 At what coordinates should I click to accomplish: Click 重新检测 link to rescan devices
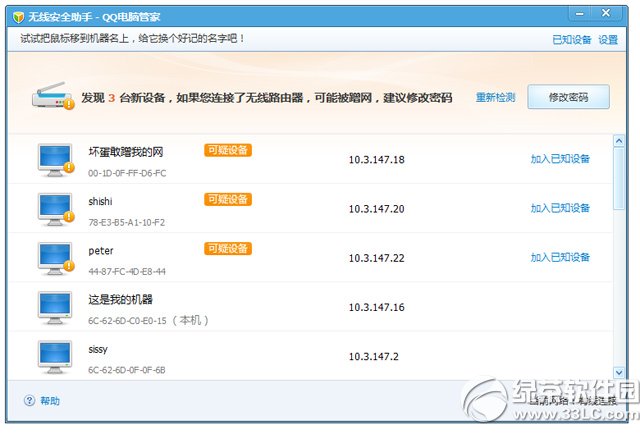pyautogui.click(x=495, y=98)
